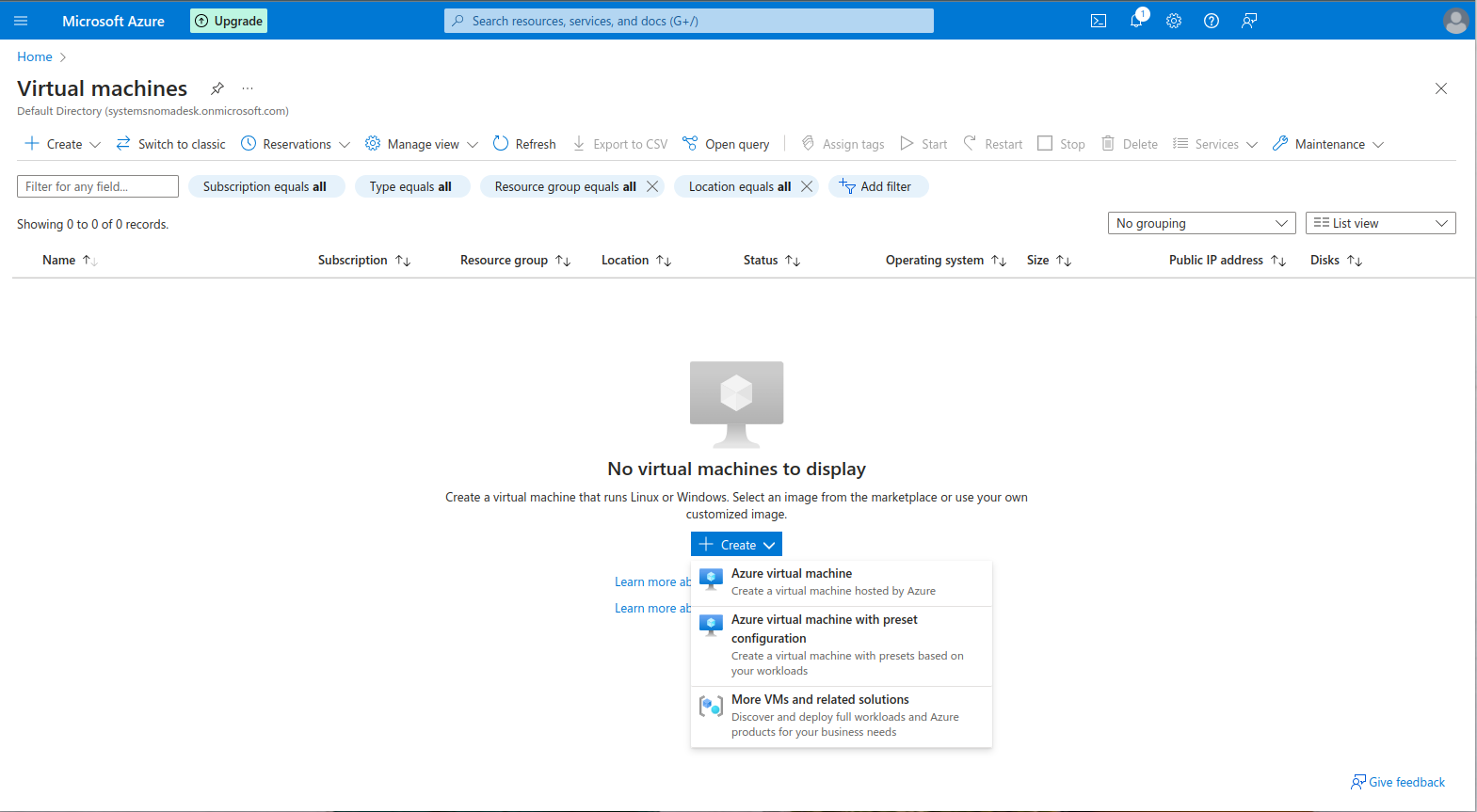This screenshot has width=1477, height=812.
Task: Click the Stop toolbar button
Action: pos(1061,144)
